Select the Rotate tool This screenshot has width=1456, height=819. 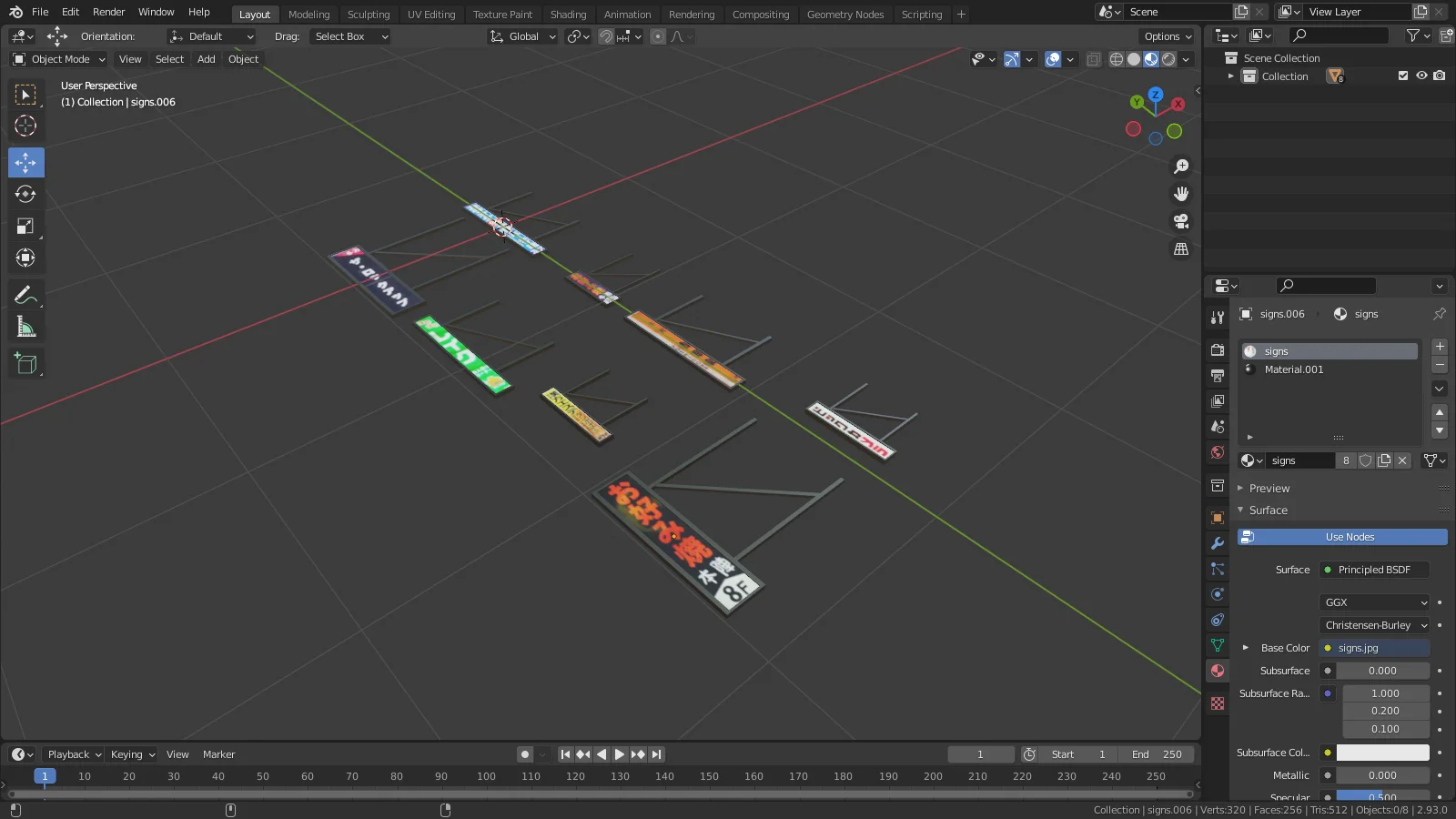[x=25, y=194]
